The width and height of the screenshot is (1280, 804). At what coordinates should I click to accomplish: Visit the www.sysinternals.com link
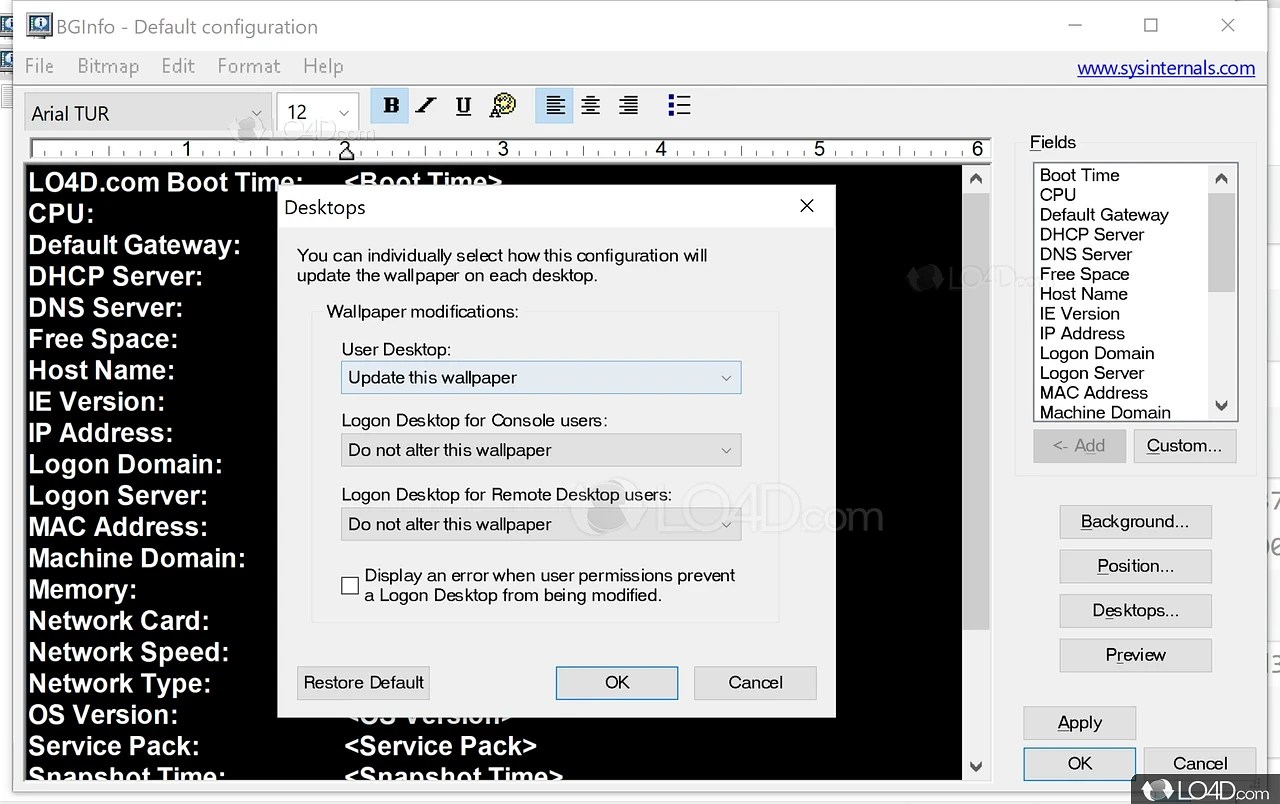pos(1166,68)
